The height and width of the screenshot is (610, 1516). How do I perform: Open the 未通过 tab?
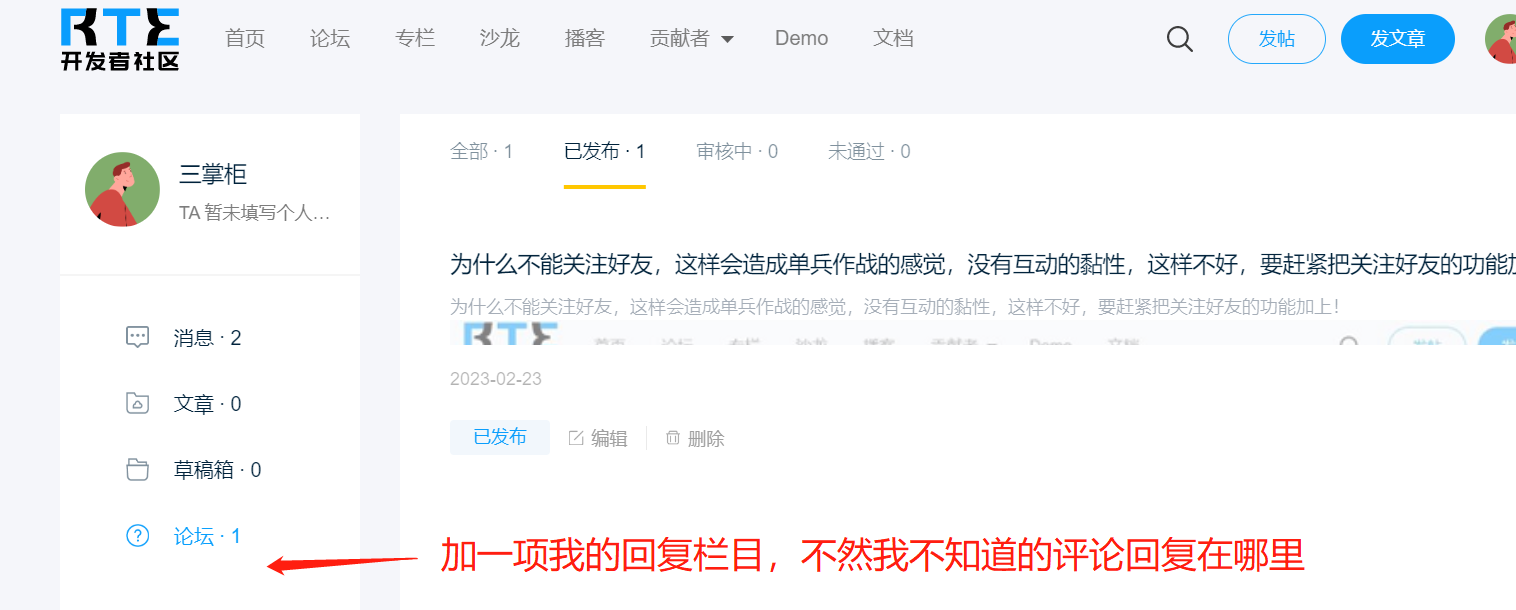pos(869,152)
